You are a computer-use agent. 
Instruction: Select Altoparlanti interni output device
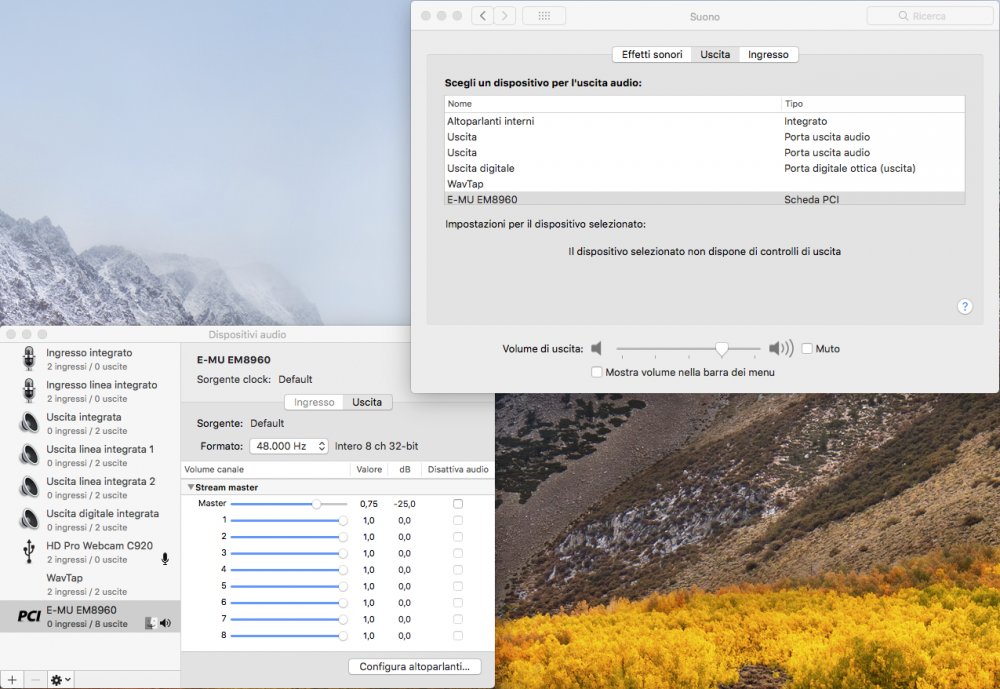pyautogui.click(x=705, y=121)
